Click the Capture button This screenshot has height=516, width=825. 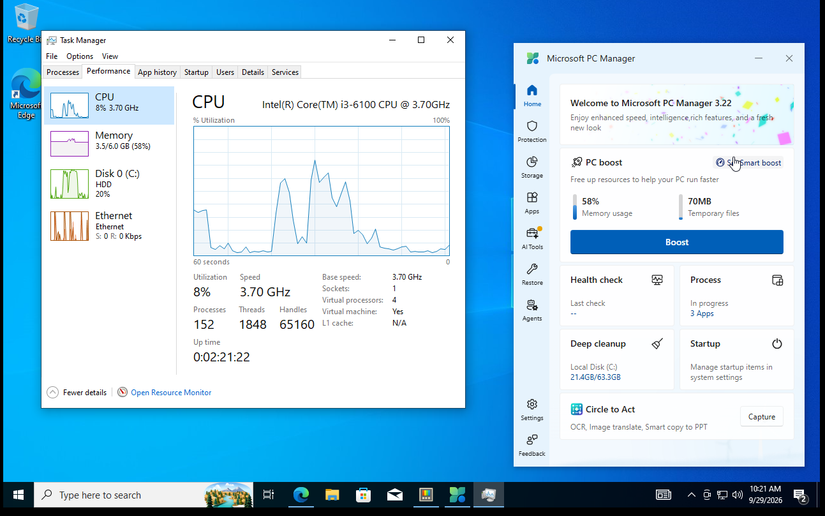click(761, 417)
